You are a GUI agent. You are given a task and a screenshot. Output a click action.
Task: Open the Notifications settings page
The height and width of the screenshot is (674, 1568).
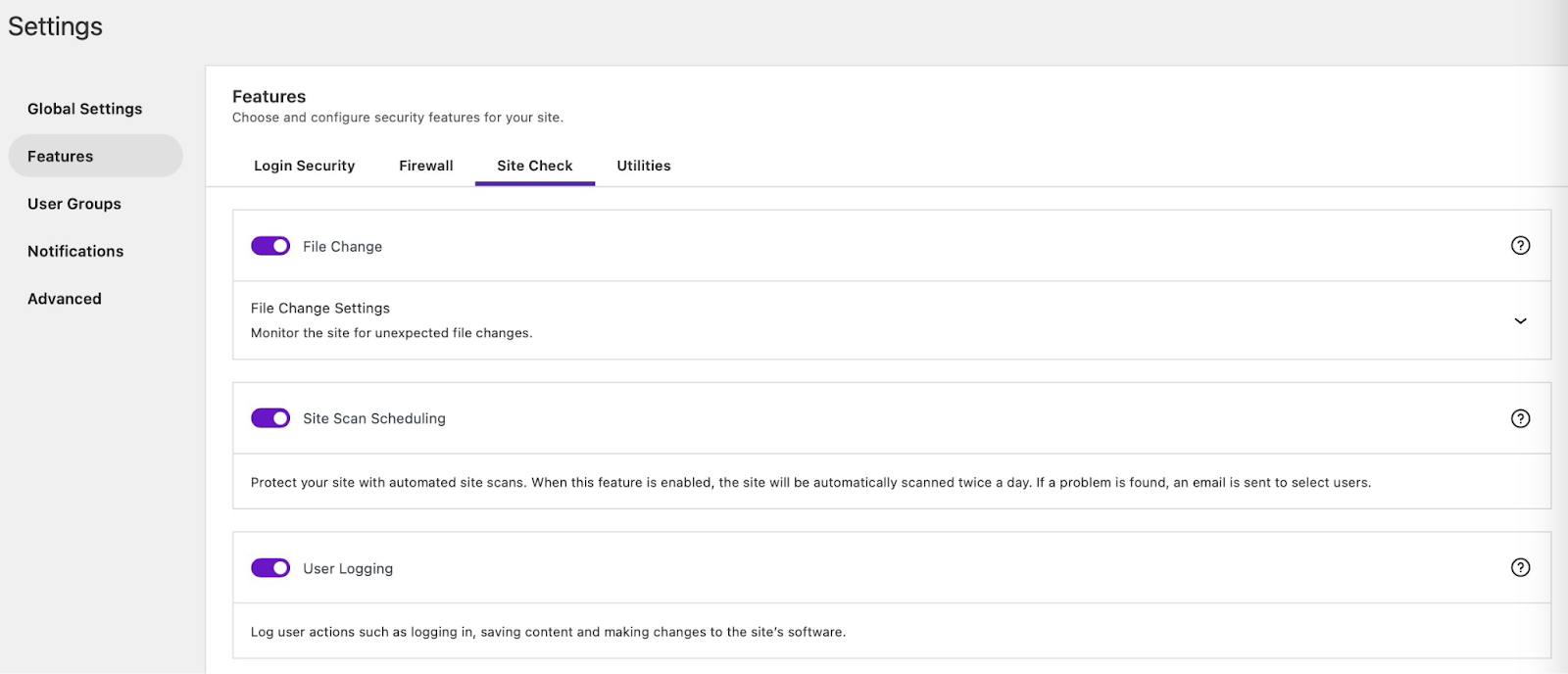click(75, 251)
